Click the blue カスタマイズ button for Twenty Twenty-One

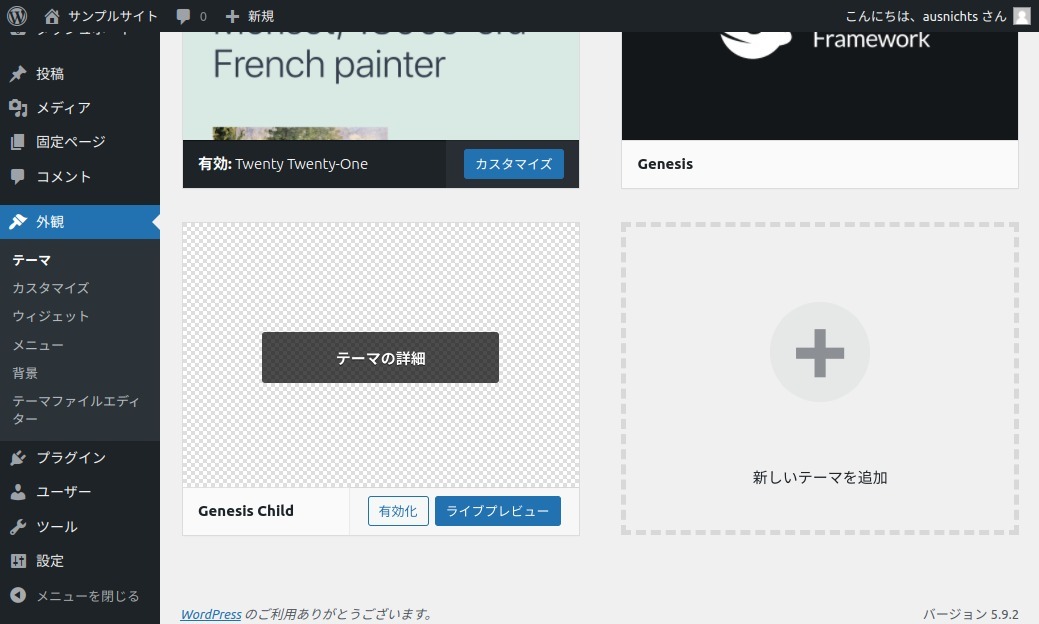tap(514, 164)
